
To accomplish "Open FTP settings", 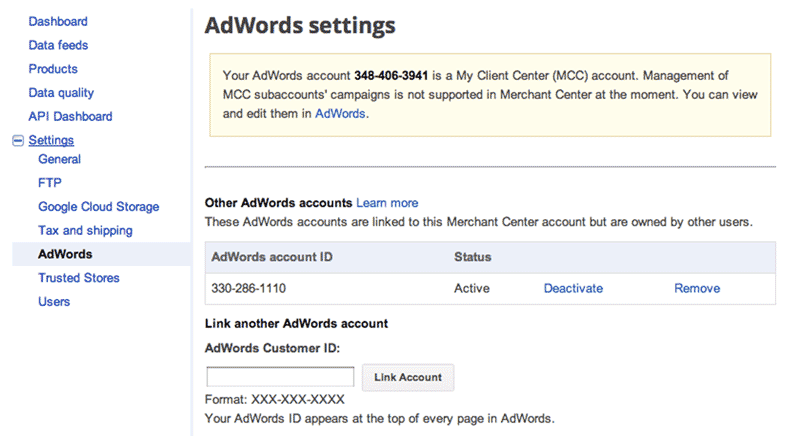I will (50, 183).
